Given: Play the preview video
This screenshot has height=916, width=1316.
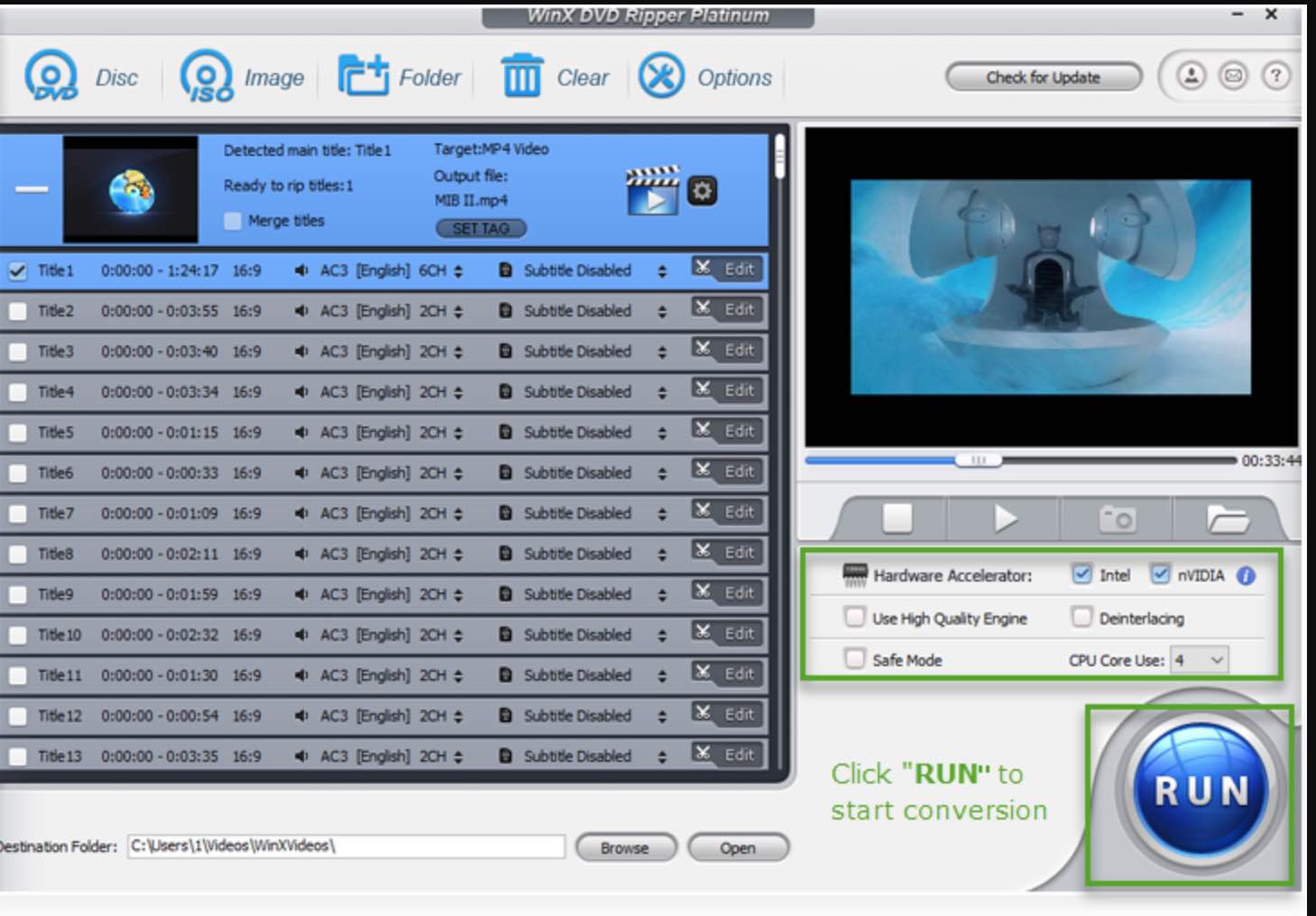Looking at the screenshot, I should click(1005, 518).
